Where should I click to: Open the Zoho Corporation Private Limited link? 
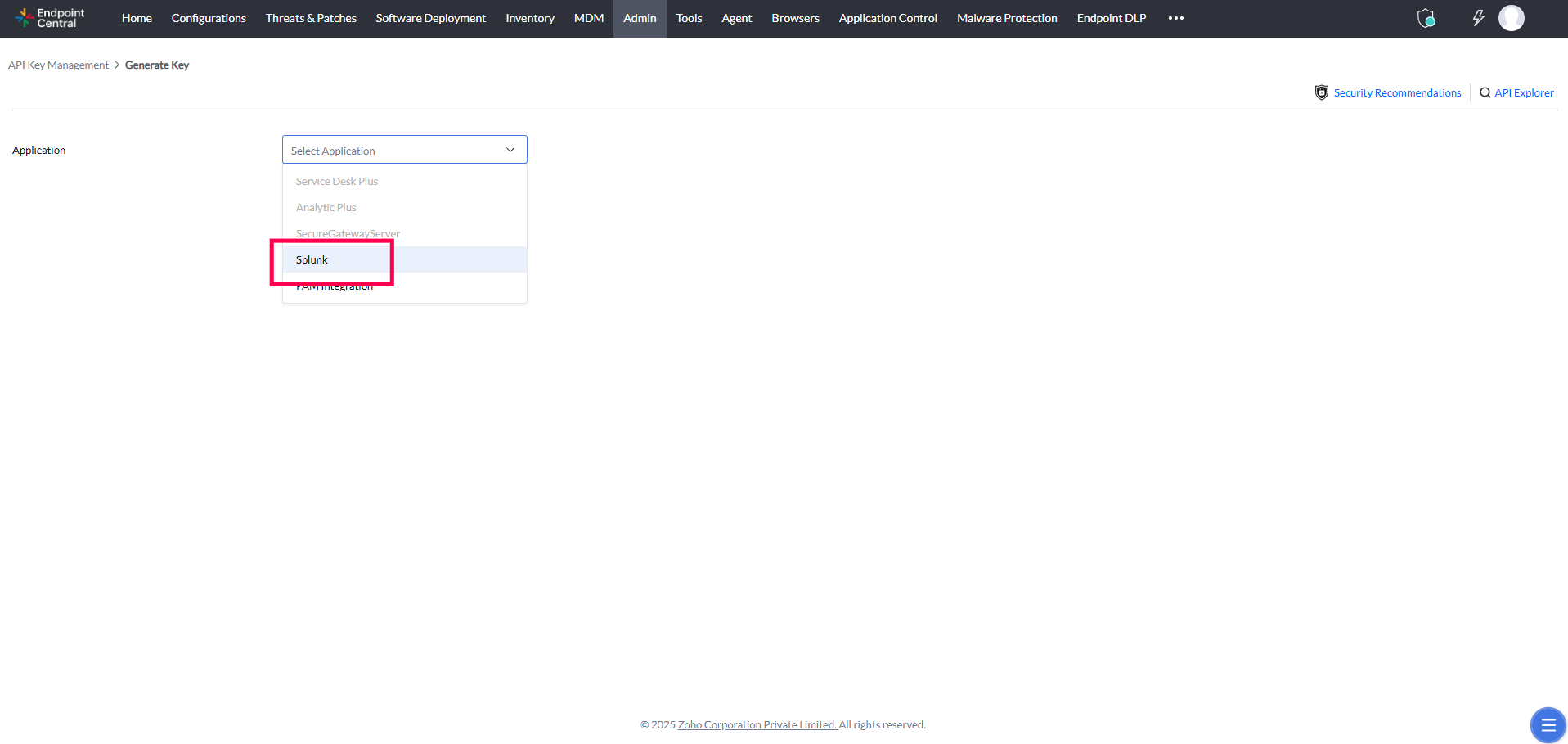point(757,724)
